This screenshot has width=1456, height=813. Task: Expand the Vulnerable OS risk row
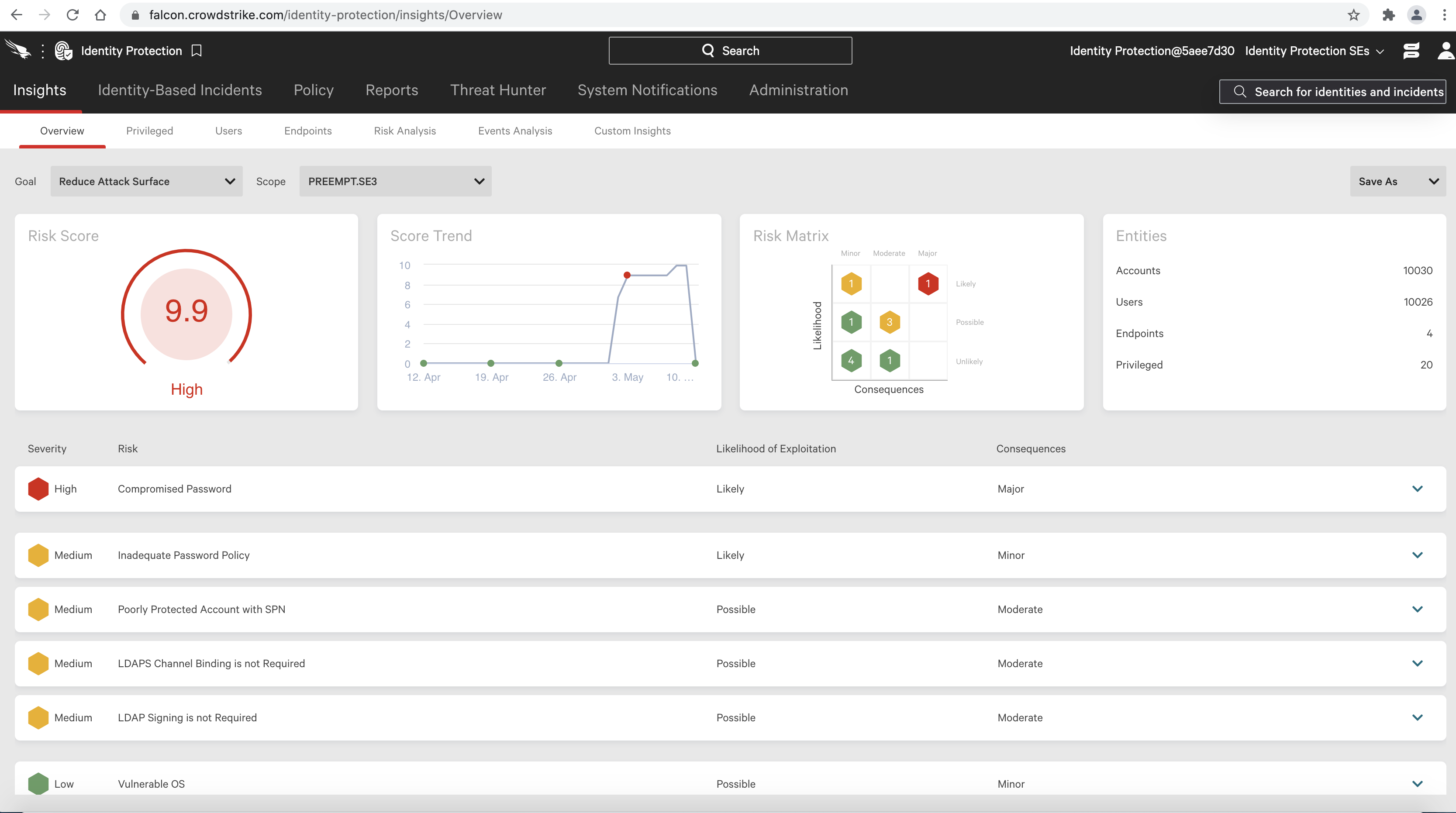[x=1417, y=784]
